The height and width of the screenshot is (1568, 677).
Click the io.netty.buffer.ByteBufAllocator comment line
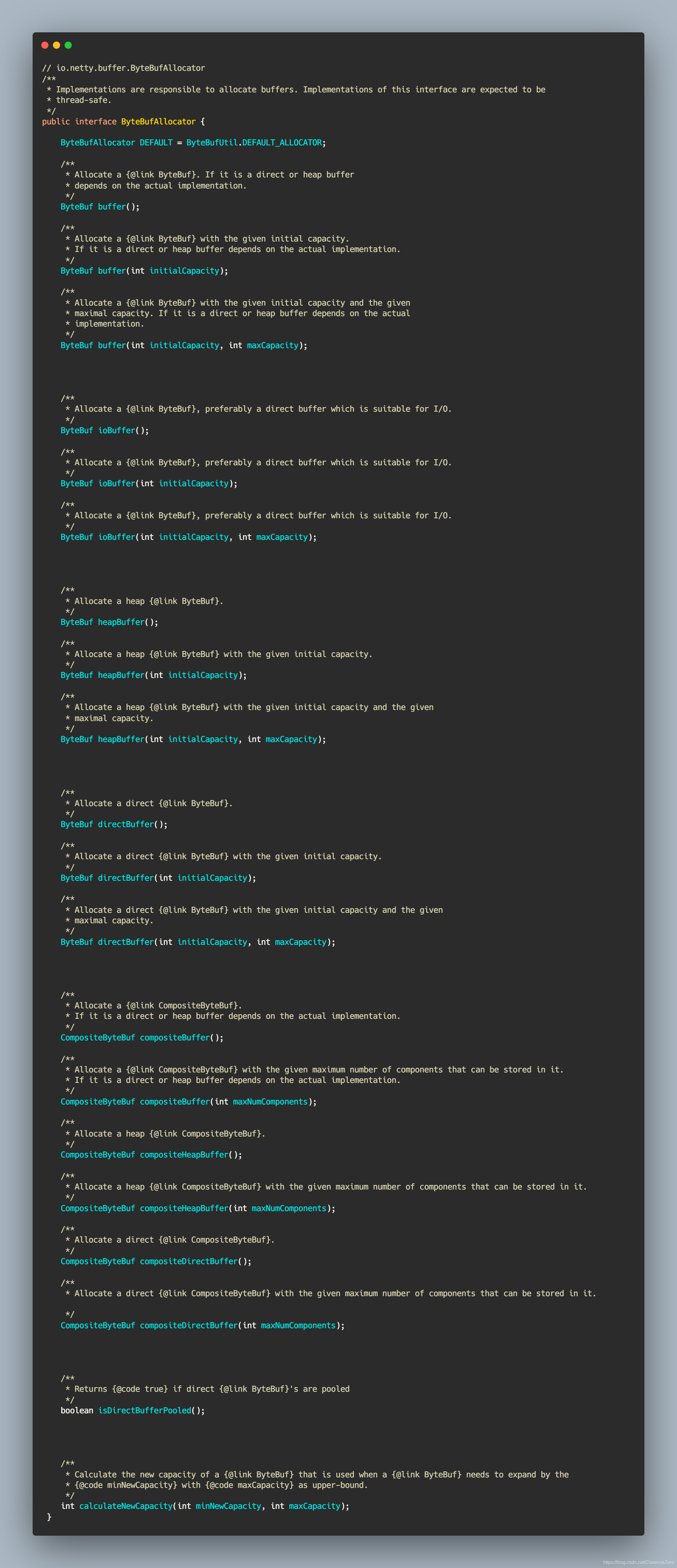124,68
